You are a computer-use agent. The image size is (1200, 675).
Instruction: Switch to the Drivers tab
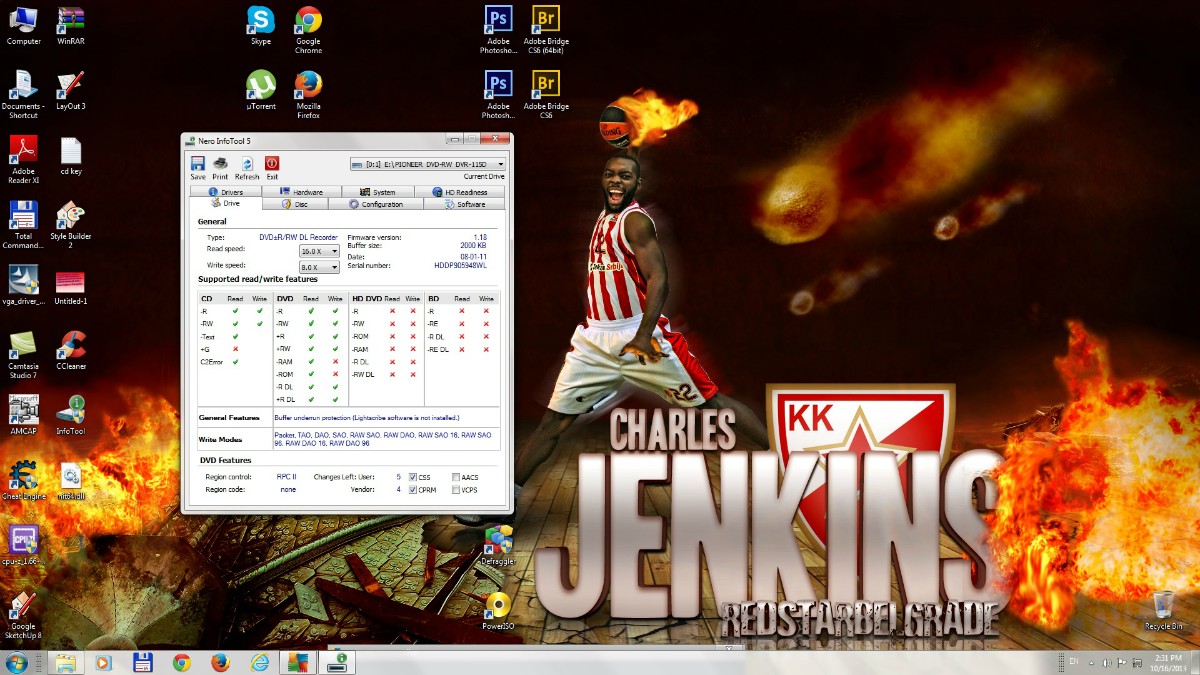tap(227, 191)
